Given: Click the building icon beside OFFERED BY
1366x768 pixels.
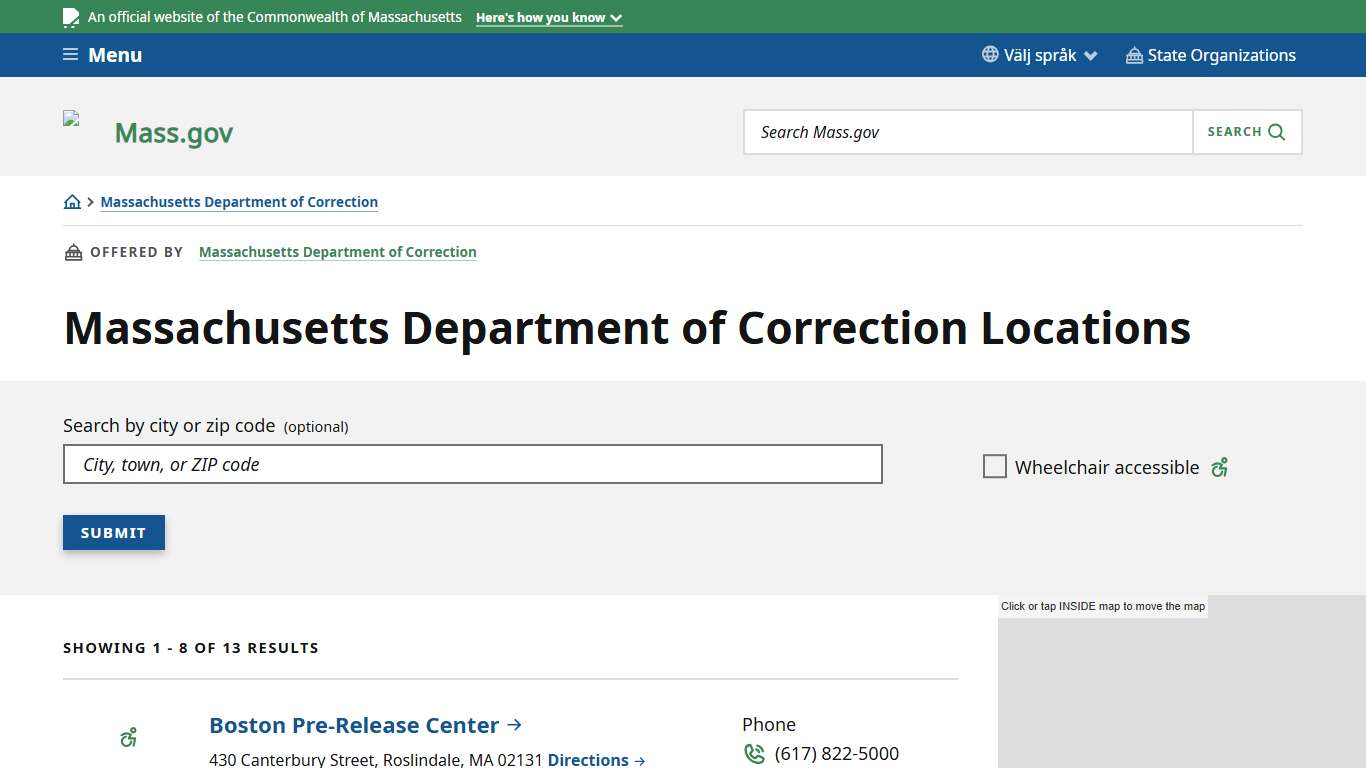Looking at the screenshot, I should click(73, 251).
